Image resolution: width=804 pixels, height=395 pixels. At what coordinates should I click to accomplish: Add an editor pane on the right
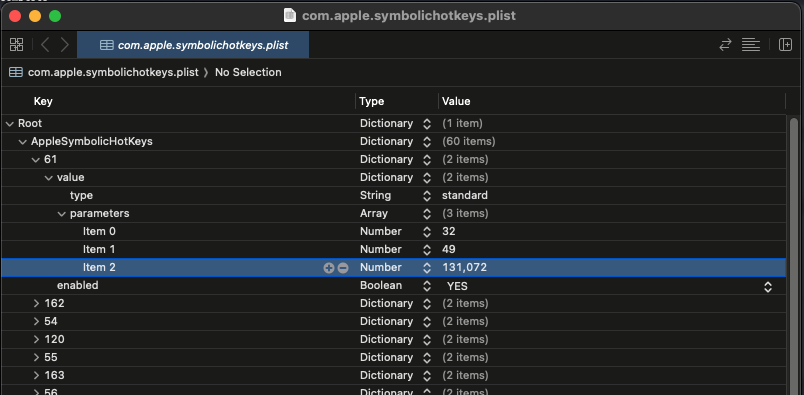pos(785,45)
